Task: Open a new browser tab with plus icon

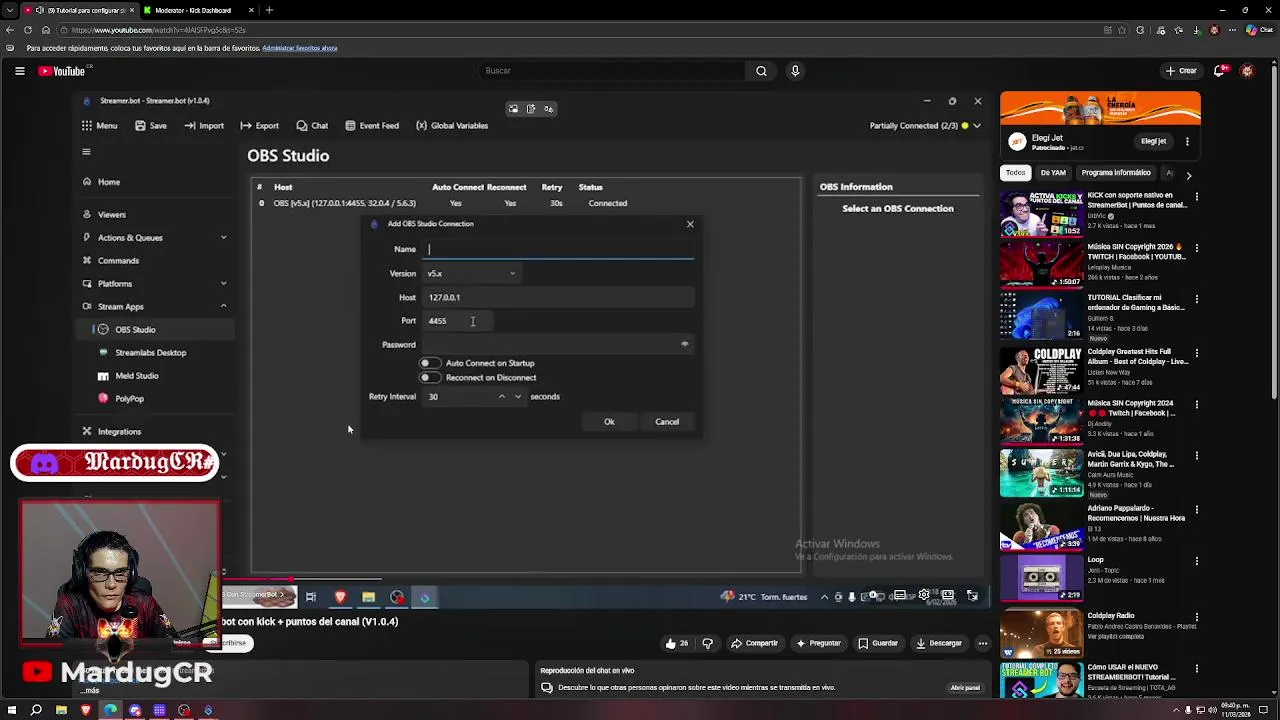Action: click(269, 10)
